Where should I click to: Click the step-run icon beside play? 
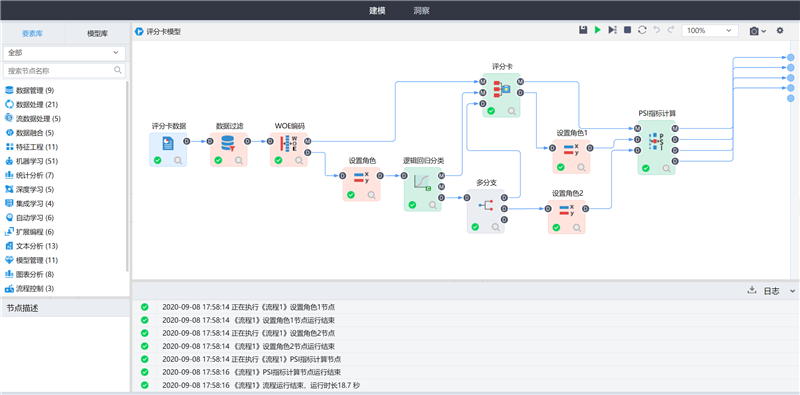(x=612, y=31)
